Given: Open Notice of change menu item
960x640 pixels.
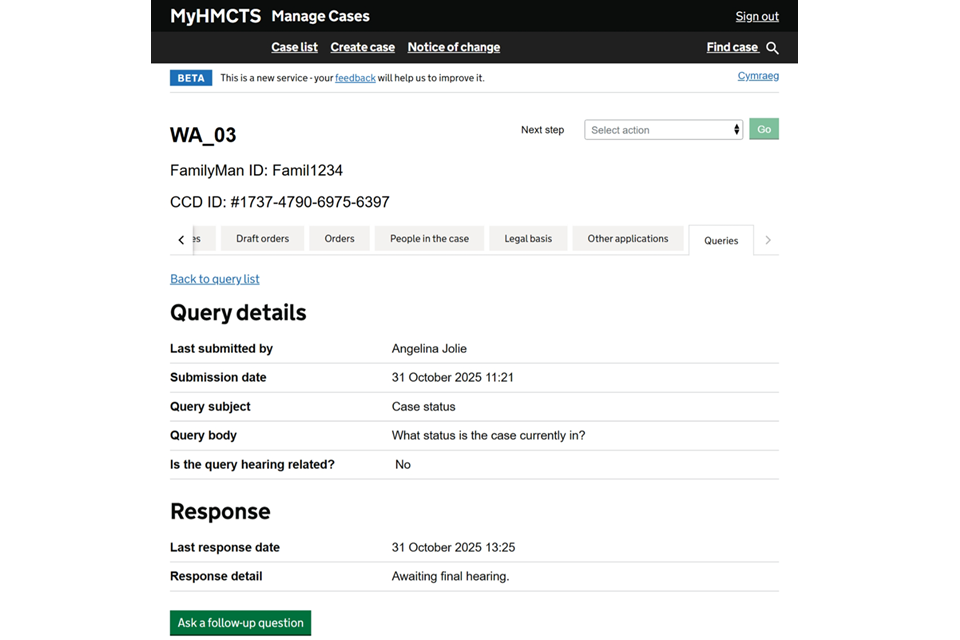Looking at the screenshot, I should [x=453, y=47].
